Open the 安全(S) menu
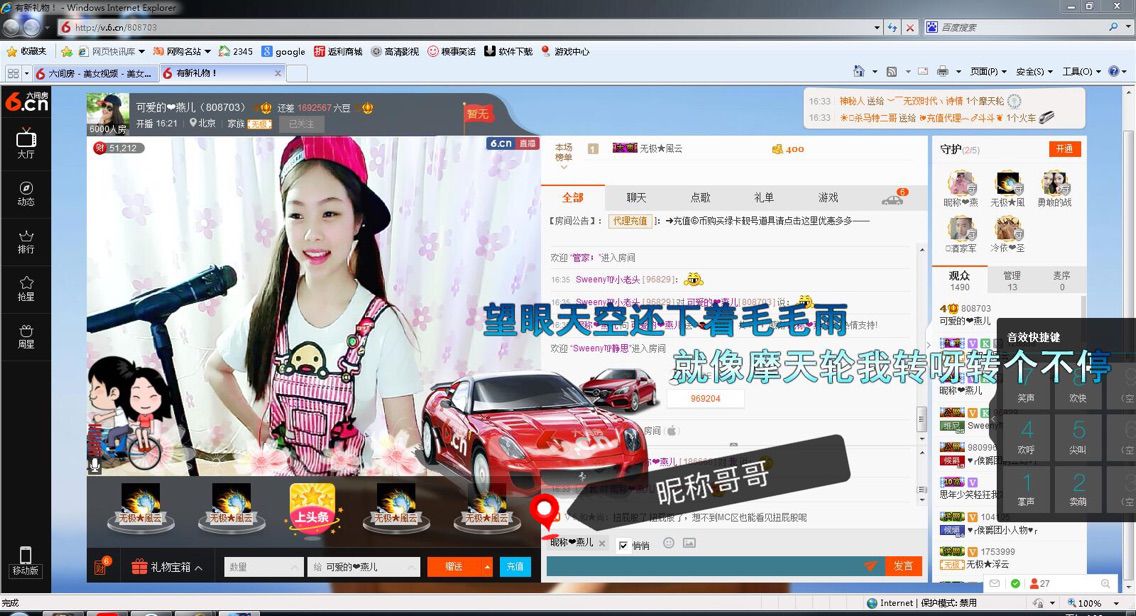Image resolution: width=1136 pixels, height=616 pixels. 1034,71
